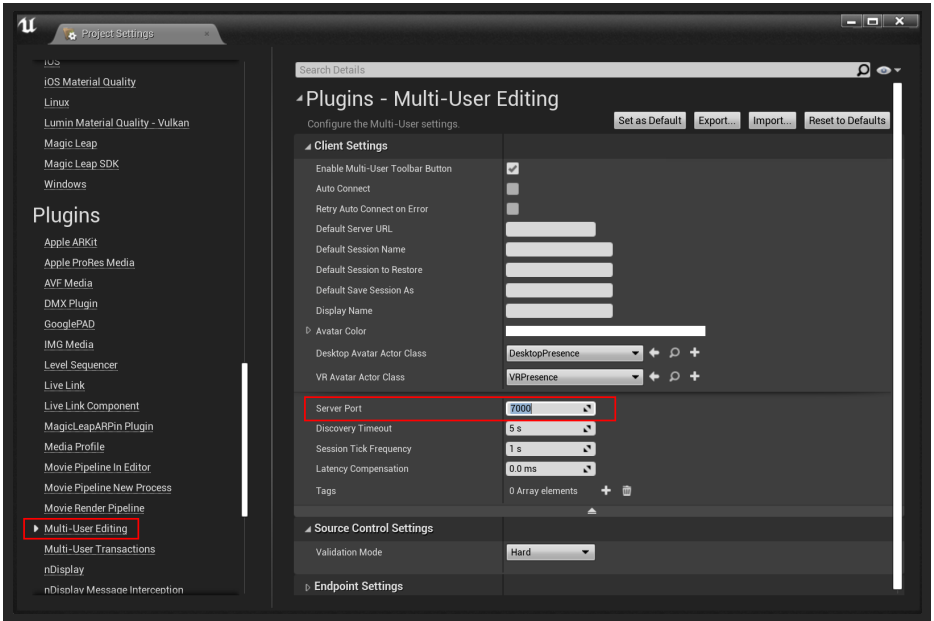The image size is (934, 621).
Task: Browse to Desktop Avatar Actor Class with magnifier icon
Action: point(674,352)
